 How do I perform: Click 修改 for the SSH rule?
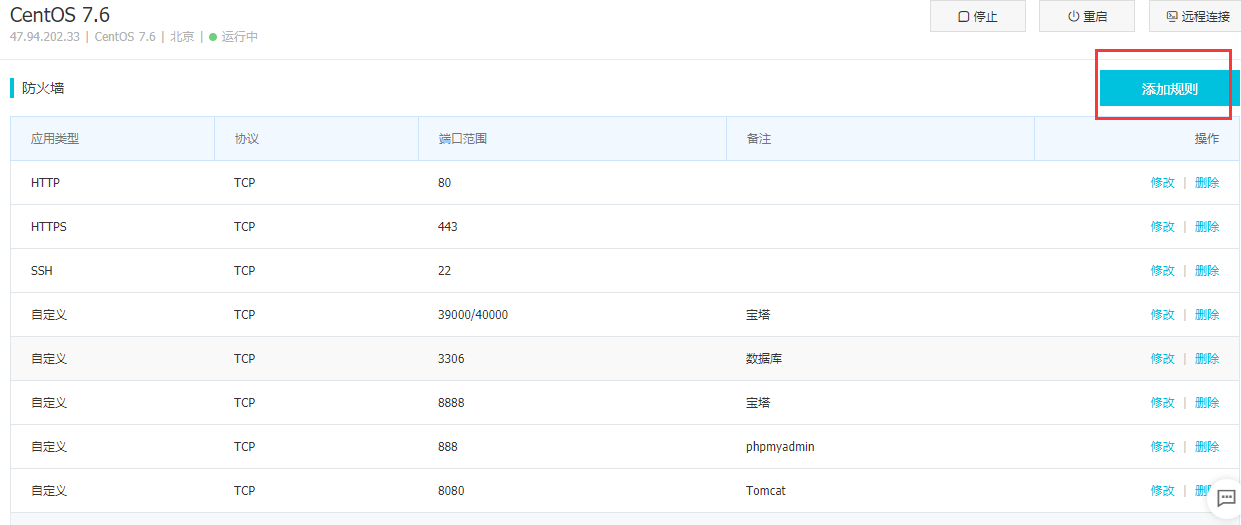(1162, 271)
